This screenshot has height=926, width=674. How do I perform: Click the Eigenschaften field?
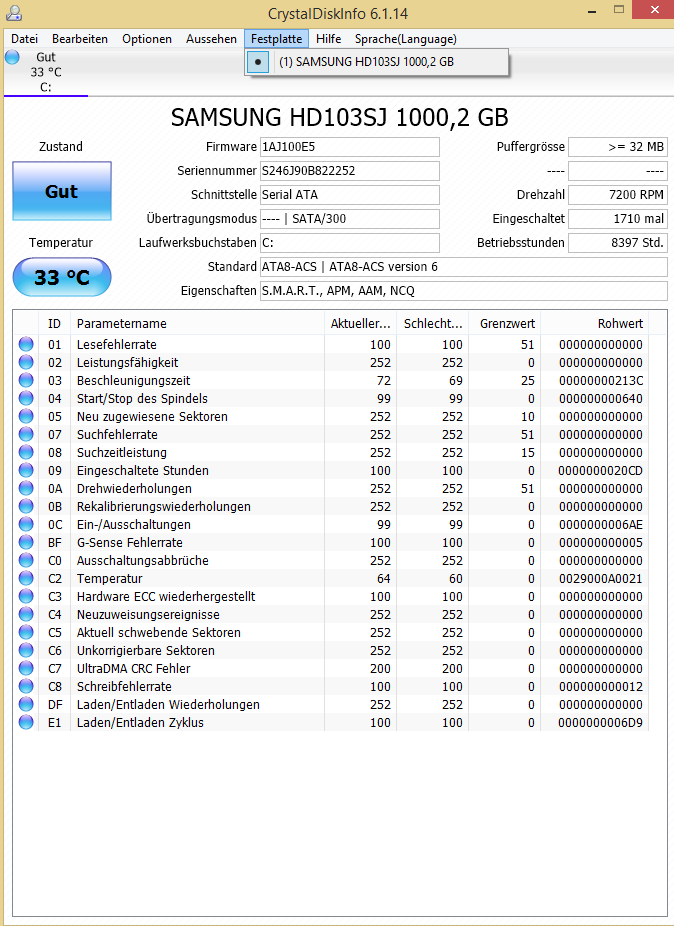pos(464,291)
